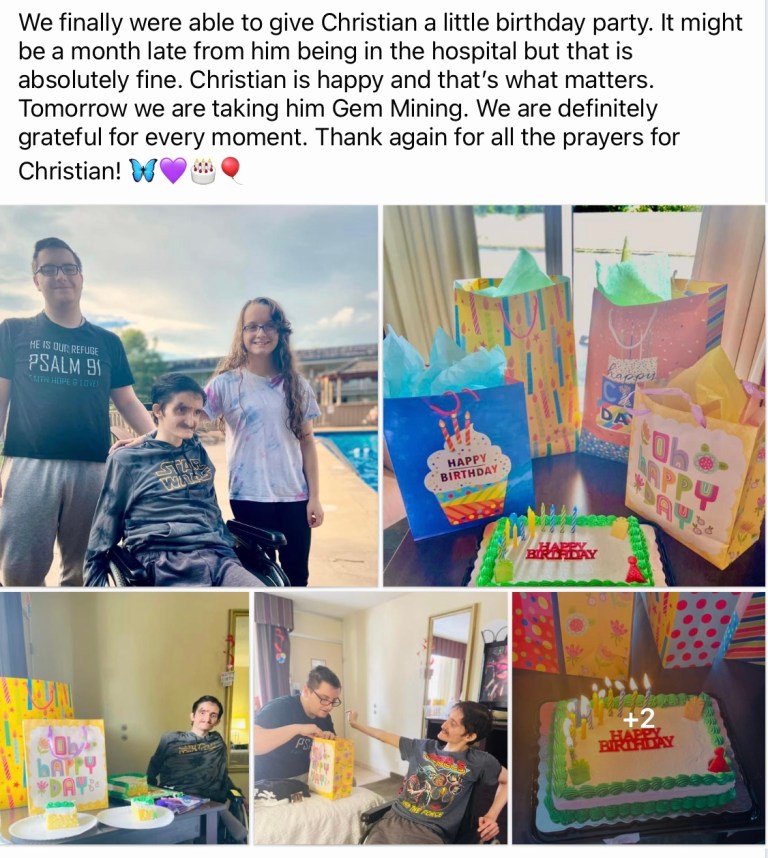
Task: Click the birthday cake emoji
Action: [x=203, y=171]
